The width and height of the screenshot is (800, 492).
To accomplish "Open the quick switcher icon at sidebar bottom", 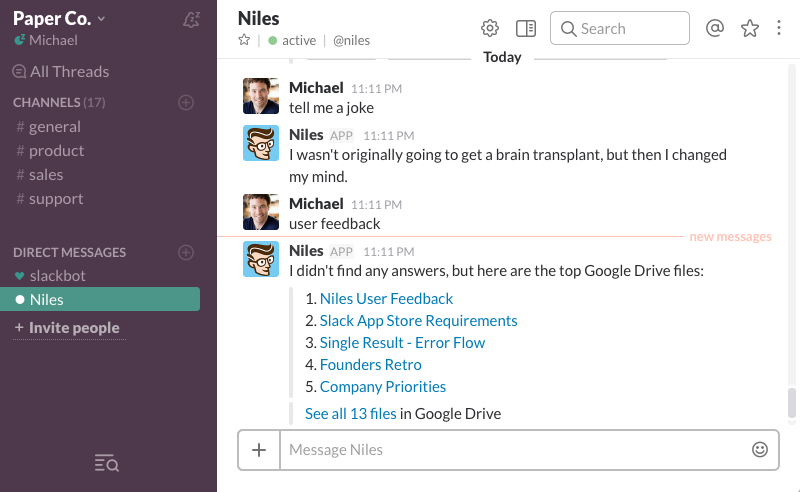I will coord(107,463).
